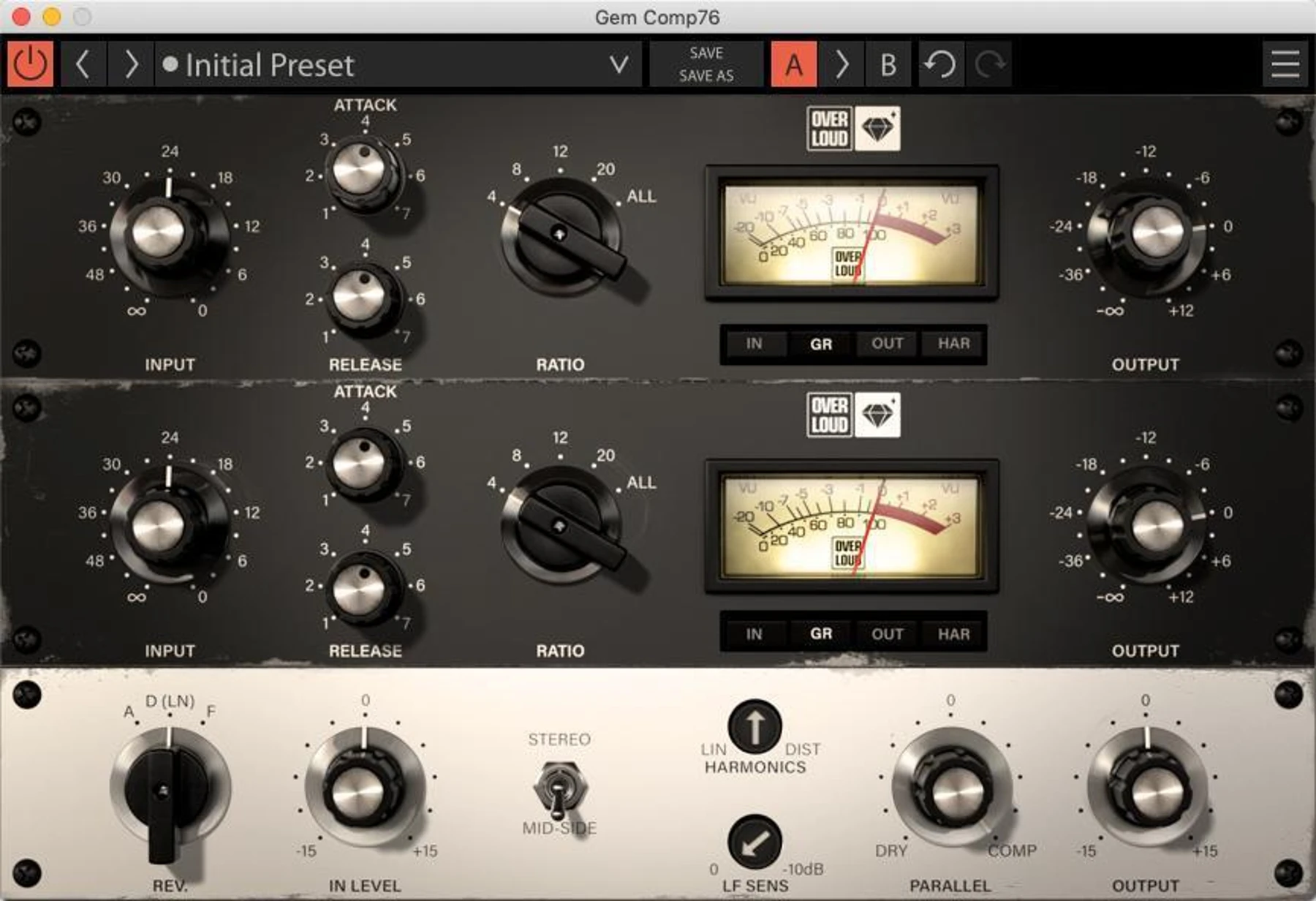The width and height of the screenshot is (1316, 901).
Task: Click the COMP label near PARALLEL knob
Action: tap(1013, 851)
